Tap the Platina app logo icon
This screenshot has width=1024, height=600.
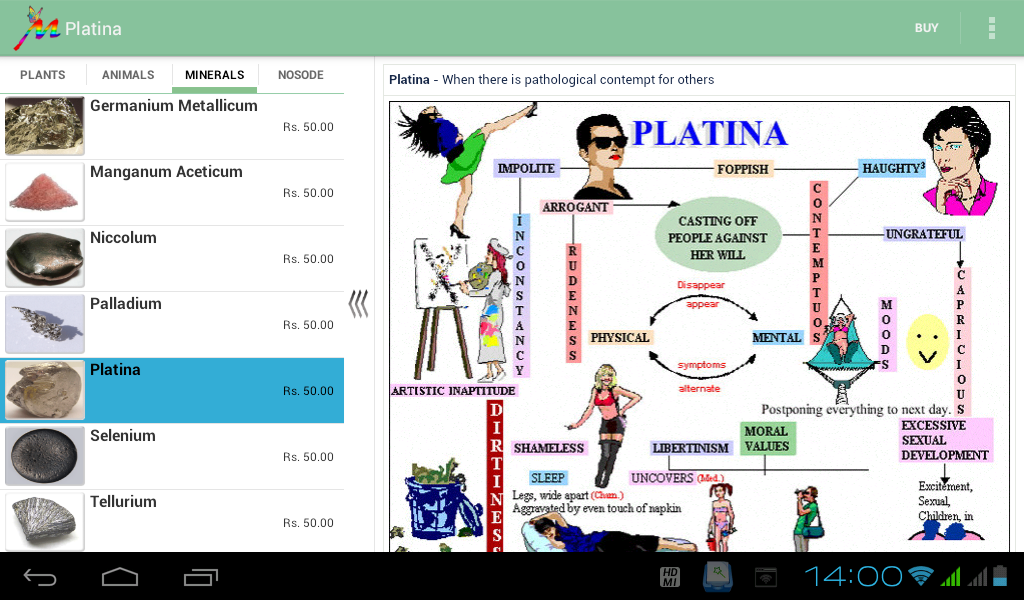click(x=36, y=28)
